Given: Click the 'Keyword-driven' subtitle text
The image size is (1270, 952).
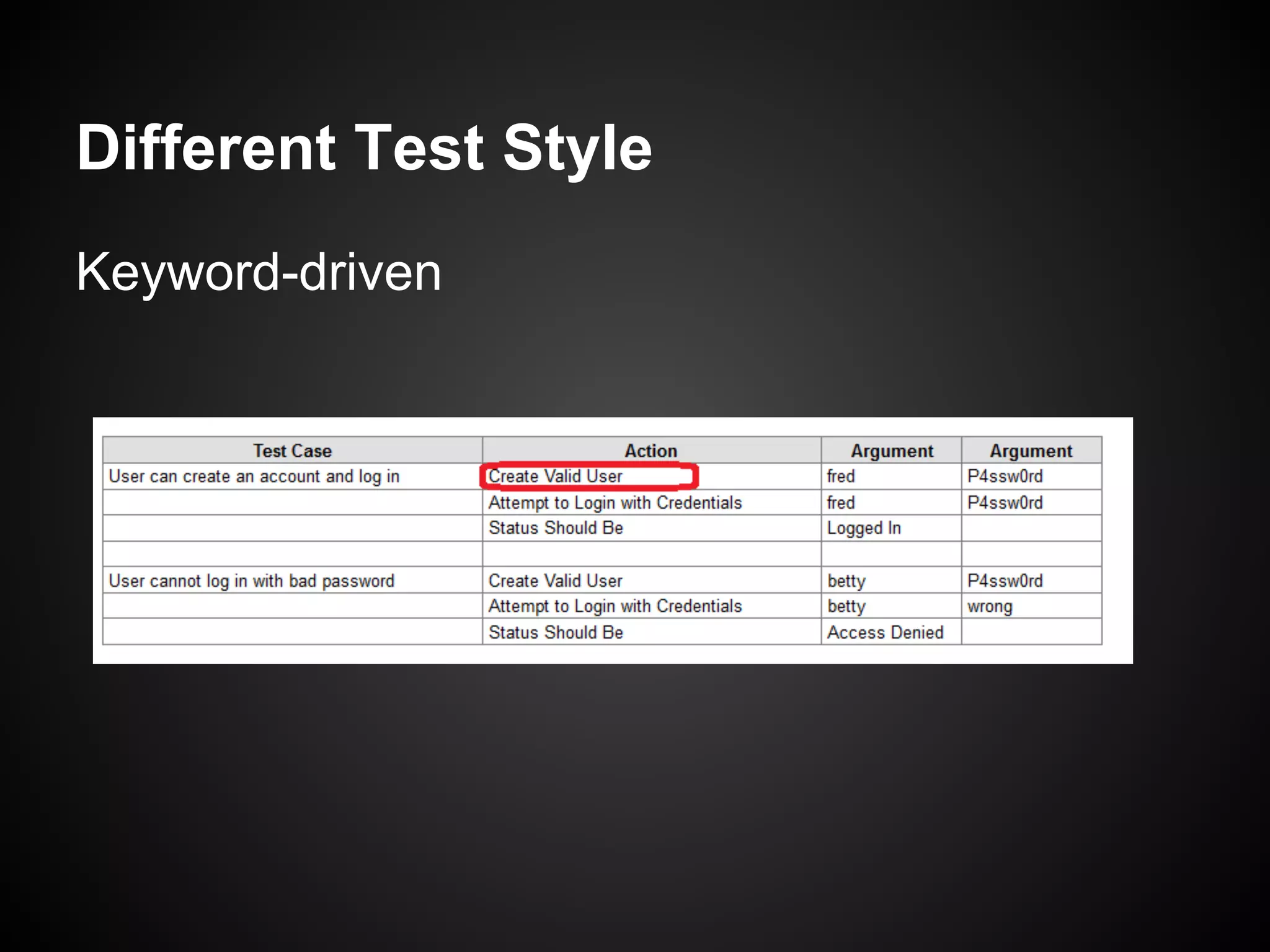Looking at the screenshot, I should [259, 271].
